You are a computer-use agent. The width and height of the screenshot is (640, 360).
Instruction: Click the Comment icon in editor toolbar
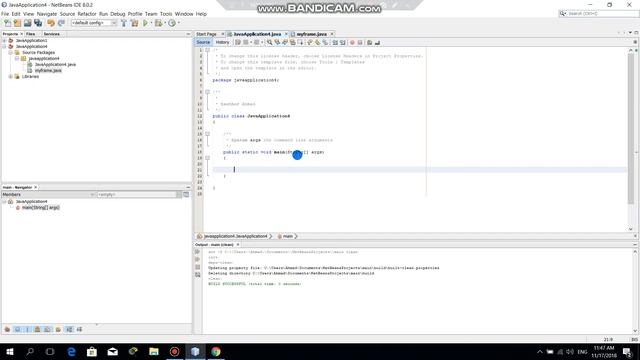[x=369, y=42]
